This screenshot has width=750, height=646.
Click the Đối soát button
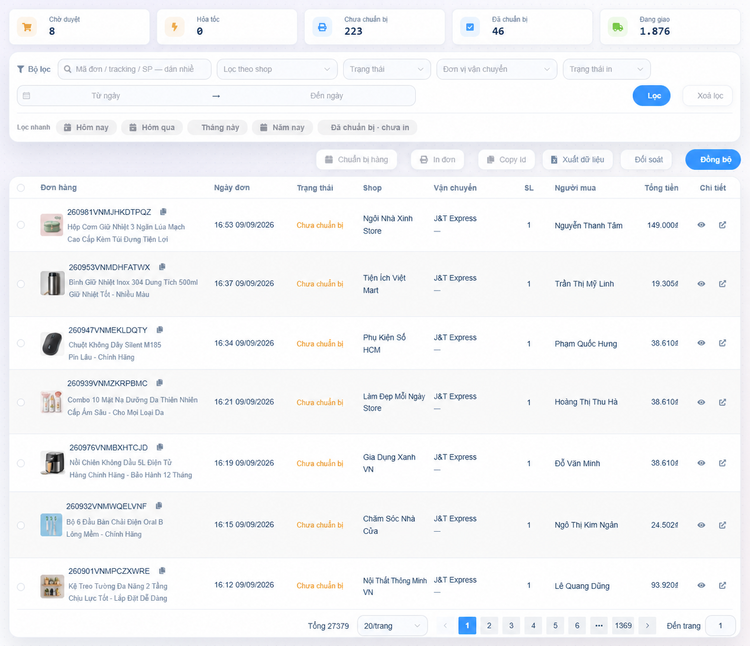pos(646,160)
